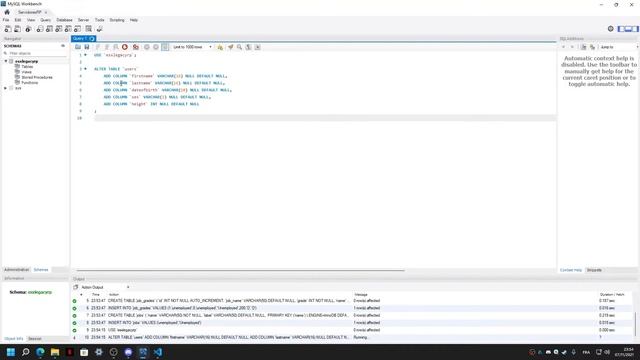Toggle the left sidebar panel visibility
Viewport: 640px width, 360px height.
click(x=621, y=29)
